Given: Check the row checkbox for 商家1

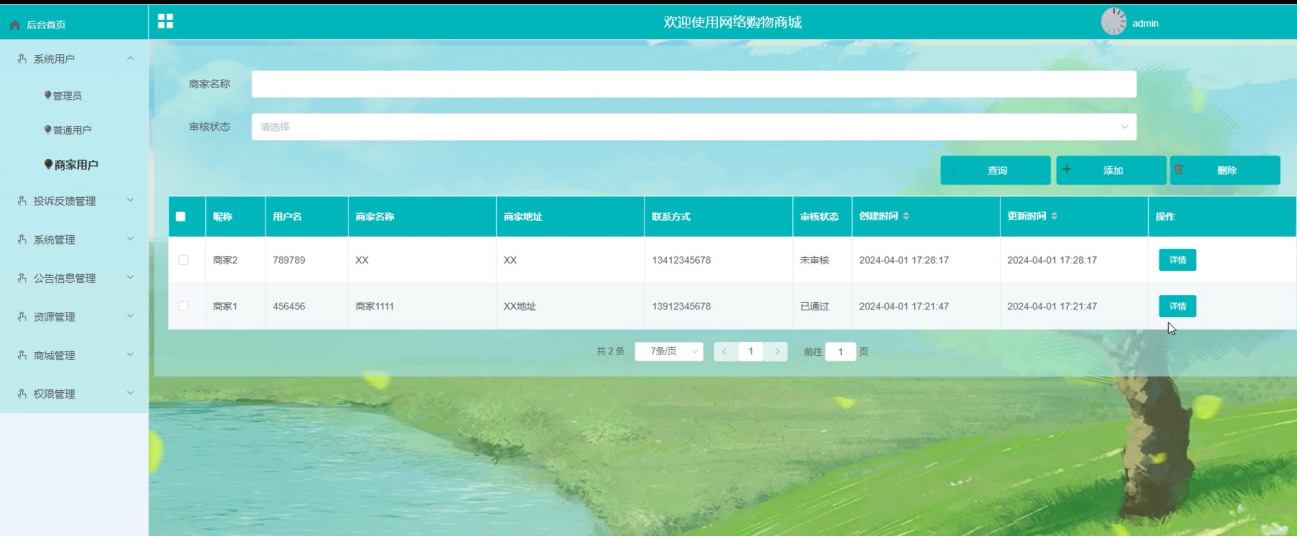Looking at the screenshot, I should [183, 306].
